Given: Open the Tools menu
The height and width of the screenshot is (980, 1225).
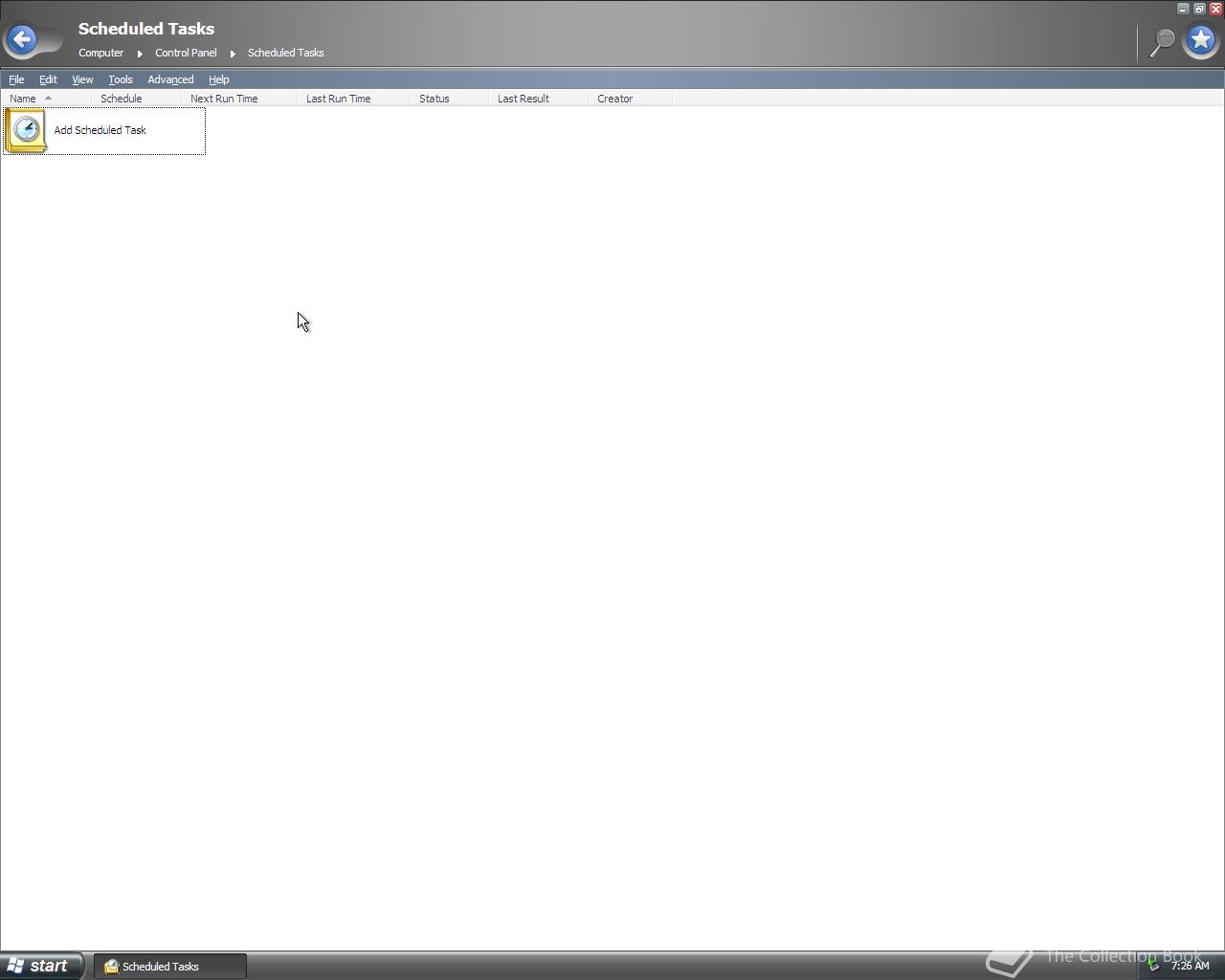Looking at the screenshot, I should [x=120, y=79].
